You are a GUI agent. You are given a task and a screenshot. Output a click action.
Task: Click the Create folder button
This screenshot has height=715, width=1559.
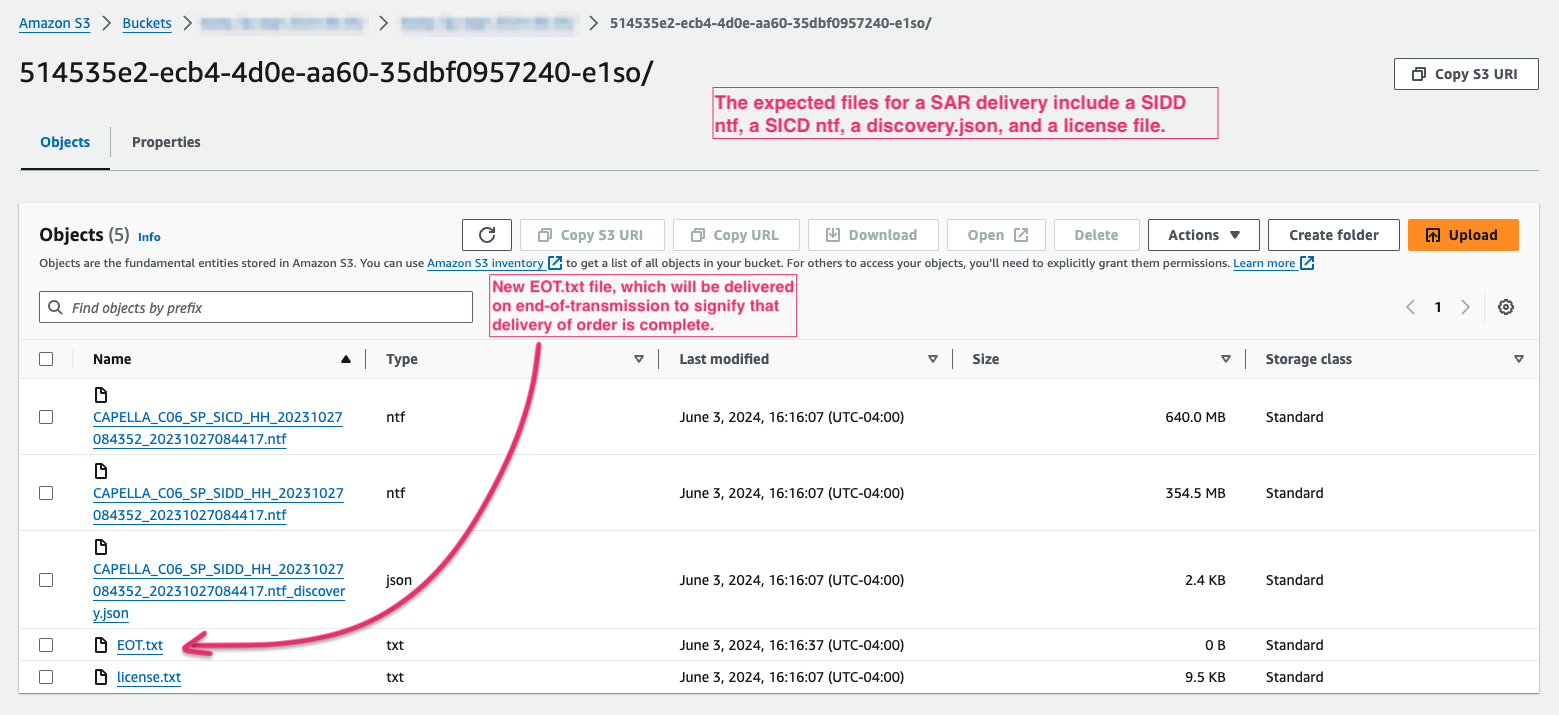[1333, 235]
